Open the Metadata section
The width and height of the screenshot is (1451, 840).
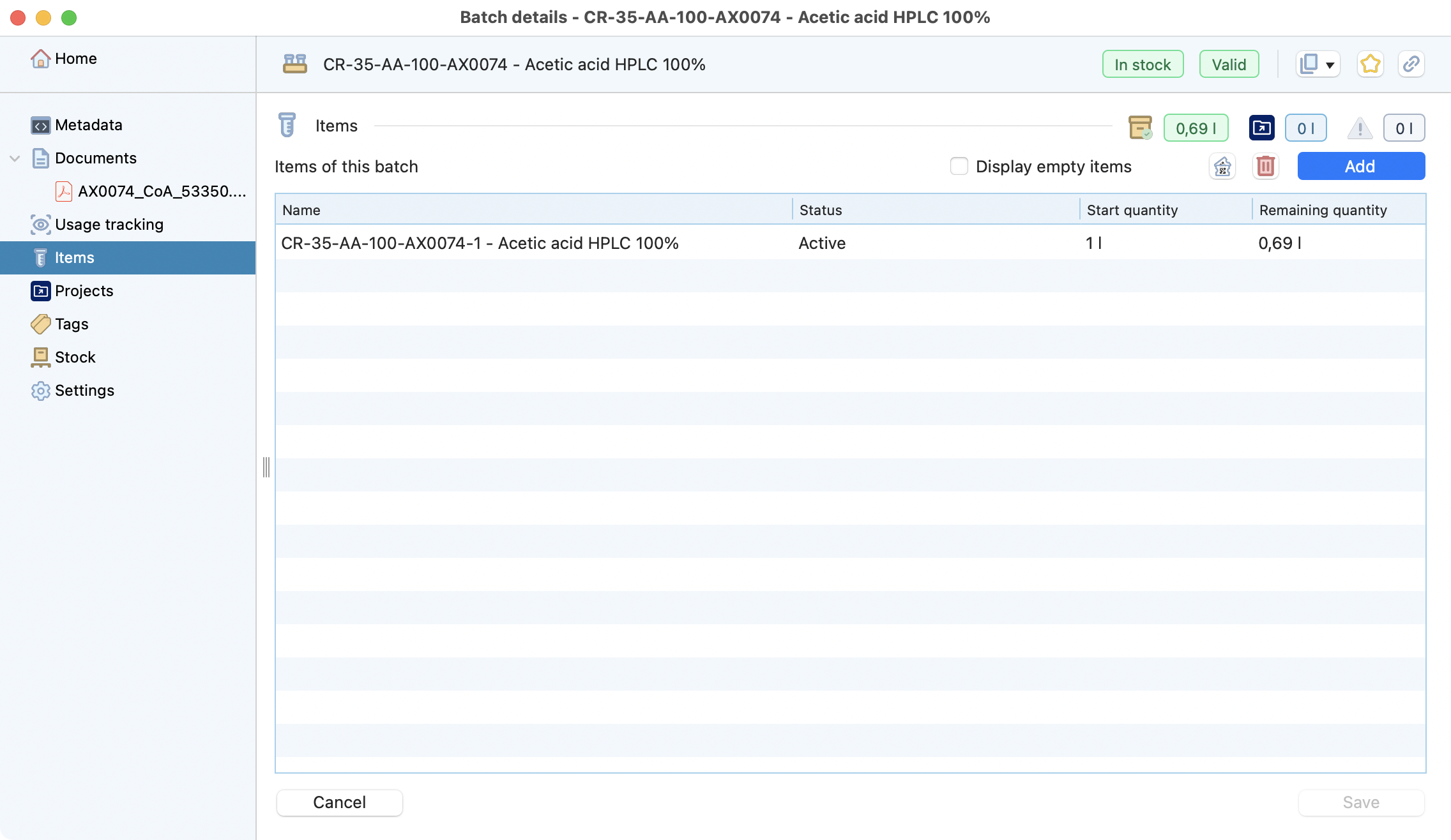88,125
